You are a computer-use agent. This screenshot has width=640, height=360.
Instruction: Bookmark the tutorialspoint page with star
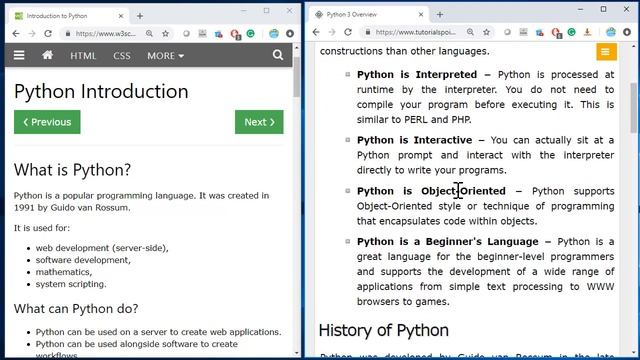click(x=486, y=32)
